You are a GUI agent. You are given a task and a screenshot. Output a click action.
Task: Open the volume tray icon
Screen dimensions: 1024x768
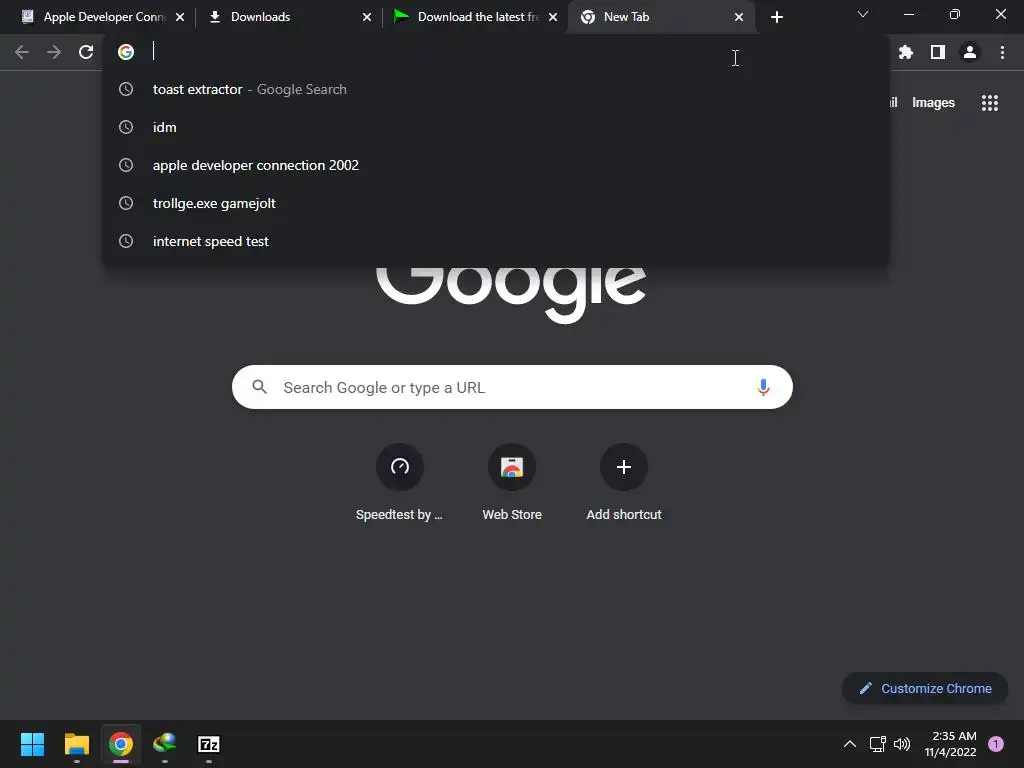point(902,744)
